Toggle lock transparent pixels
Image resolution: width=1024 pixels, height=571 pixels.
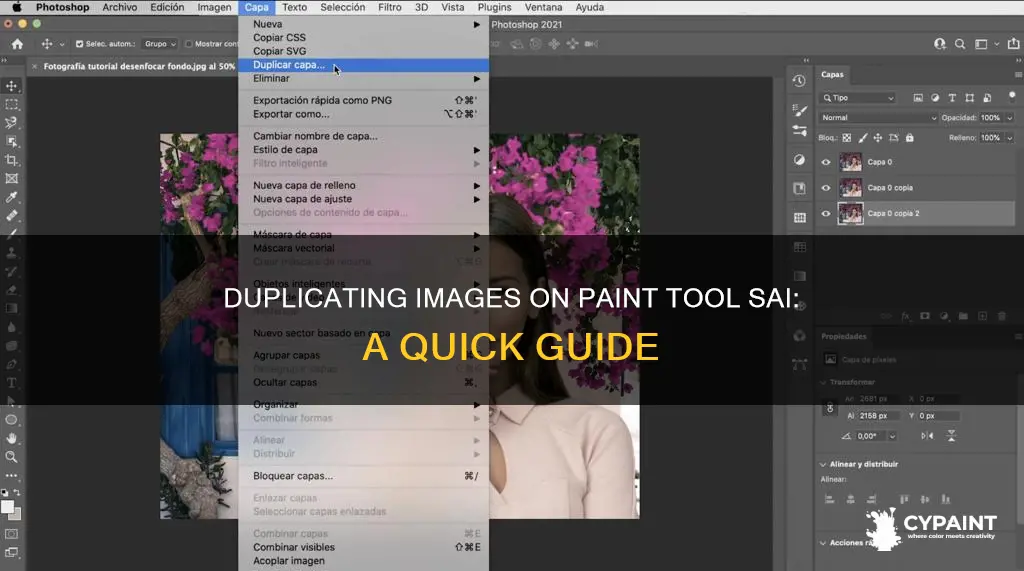coord(847,138)
